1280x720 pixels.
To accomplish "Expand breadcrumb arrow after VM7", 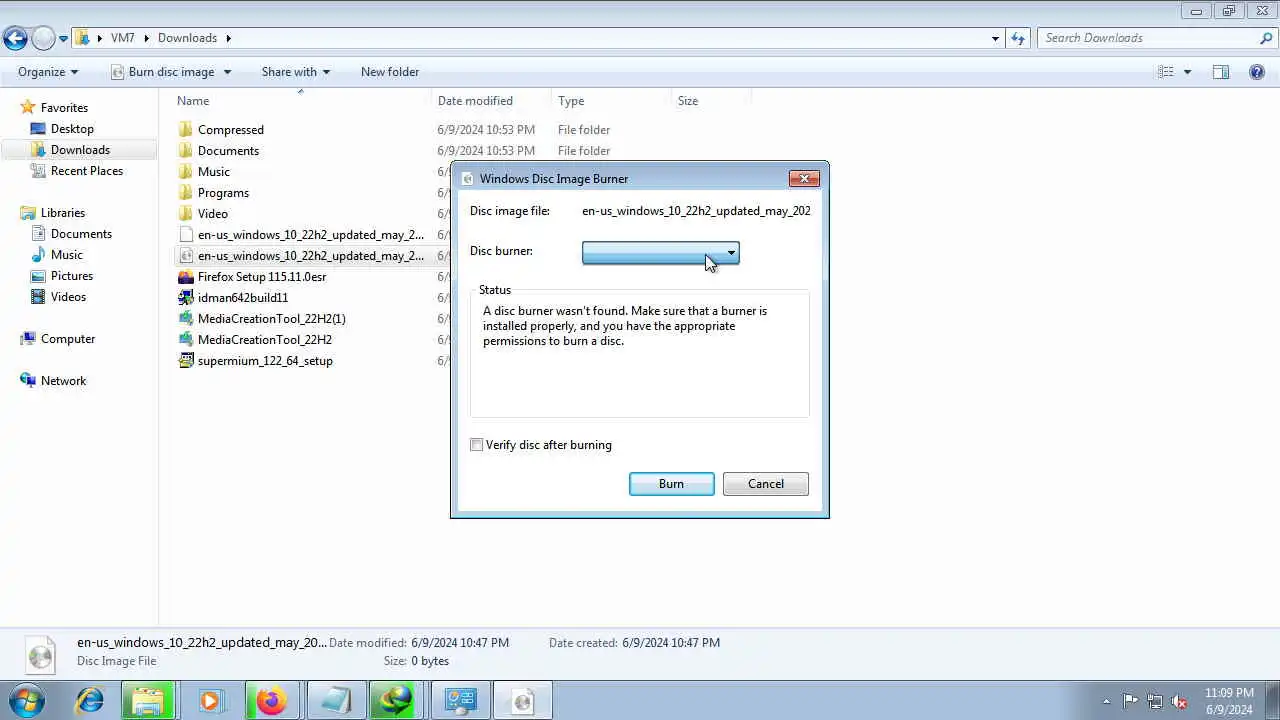I will pos(147,38).
